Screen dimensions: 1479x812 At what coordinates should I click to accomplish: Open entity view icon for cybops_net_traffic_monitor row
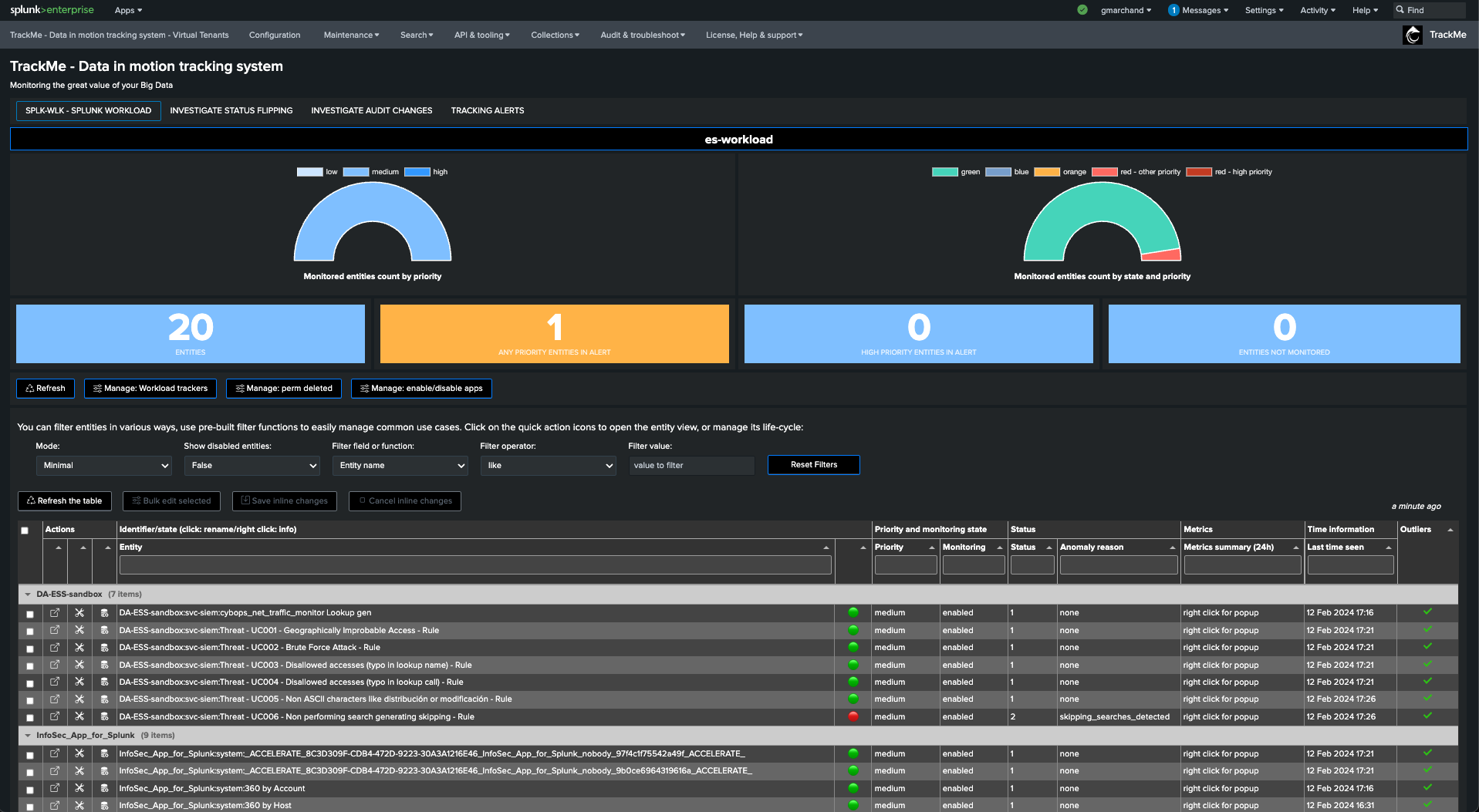coord(55,613)
